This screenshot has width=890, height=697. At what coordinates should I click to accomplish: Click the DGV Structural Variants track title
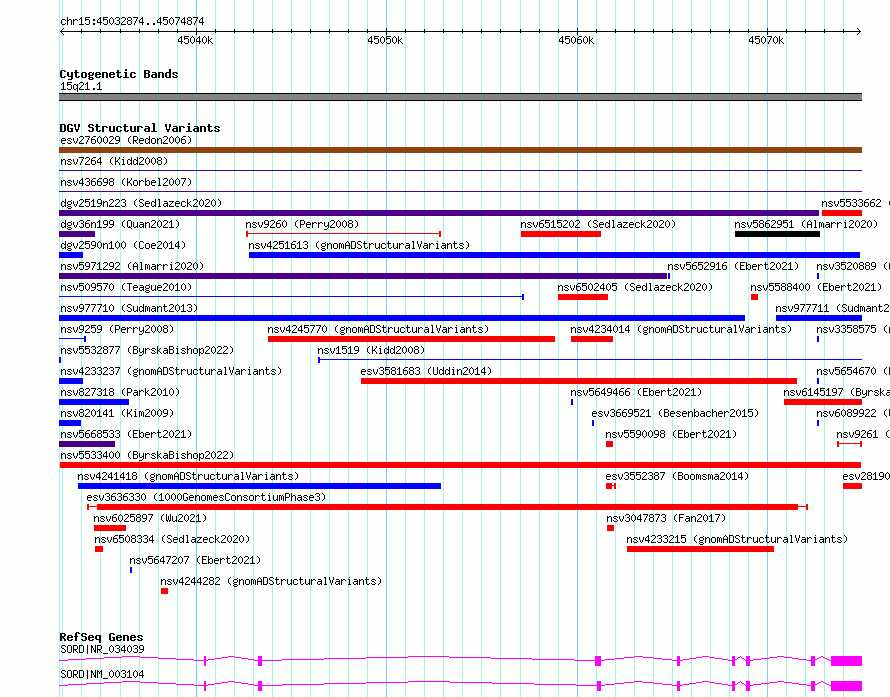[x=140, y=128]
